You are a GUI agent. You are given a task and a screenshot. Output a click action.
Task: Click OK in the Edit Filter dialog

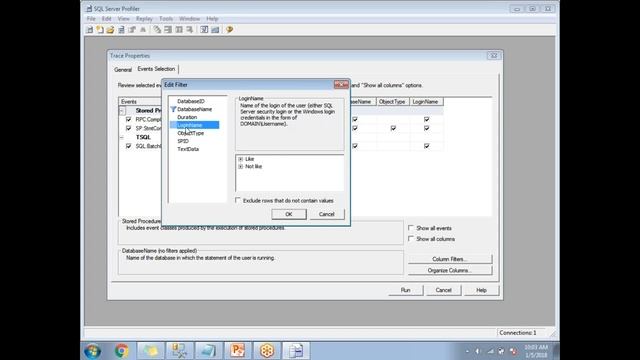coord(289,214)
